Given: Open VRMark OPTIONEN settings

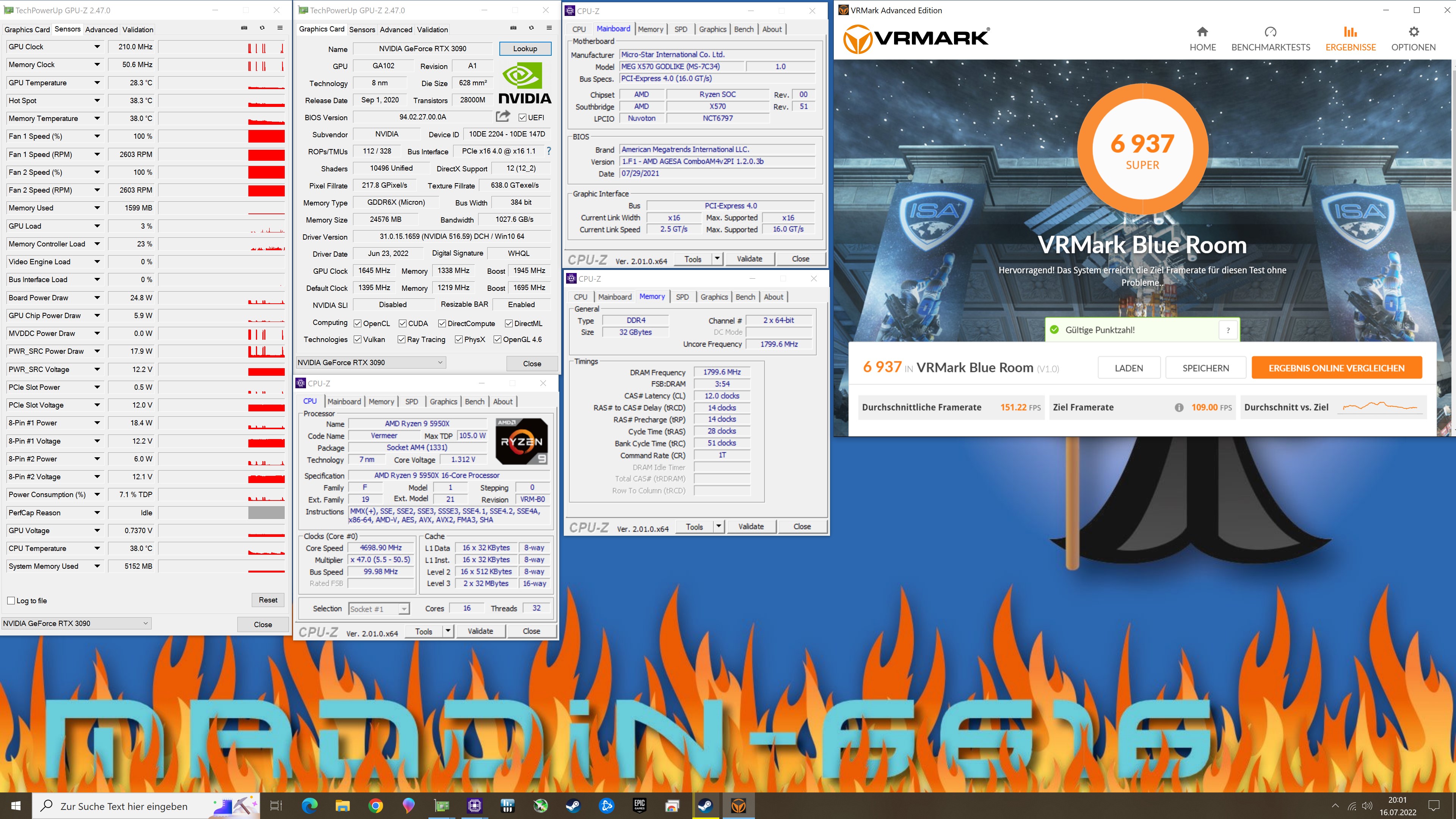Looking at the screenshot, I should pyautogui.click(x=1413, y=38).
